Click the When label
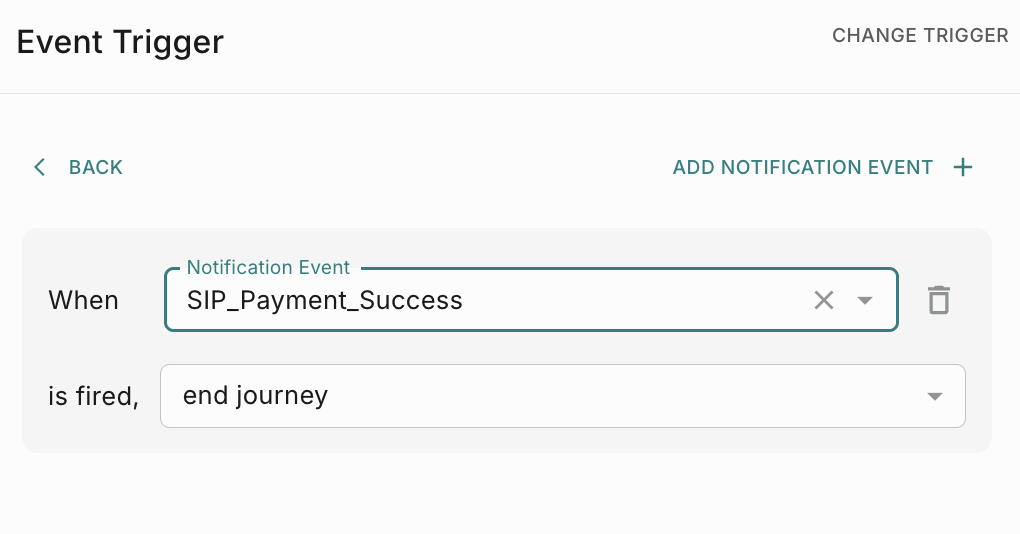Viewport: 1020px width, 534px height. pyautogui.click(x=83, y=300)
